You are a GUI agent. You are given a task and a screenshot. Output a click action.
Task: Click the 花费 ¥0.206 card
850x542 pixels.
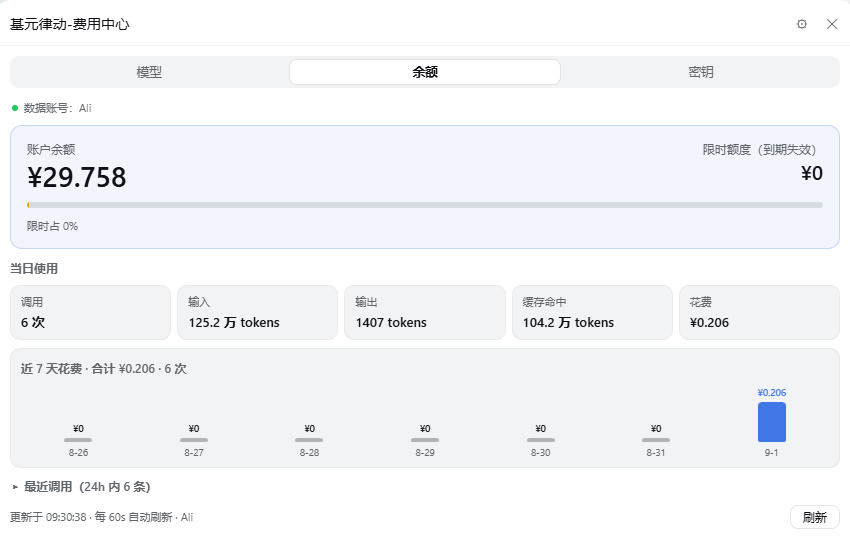coord(759,313)
